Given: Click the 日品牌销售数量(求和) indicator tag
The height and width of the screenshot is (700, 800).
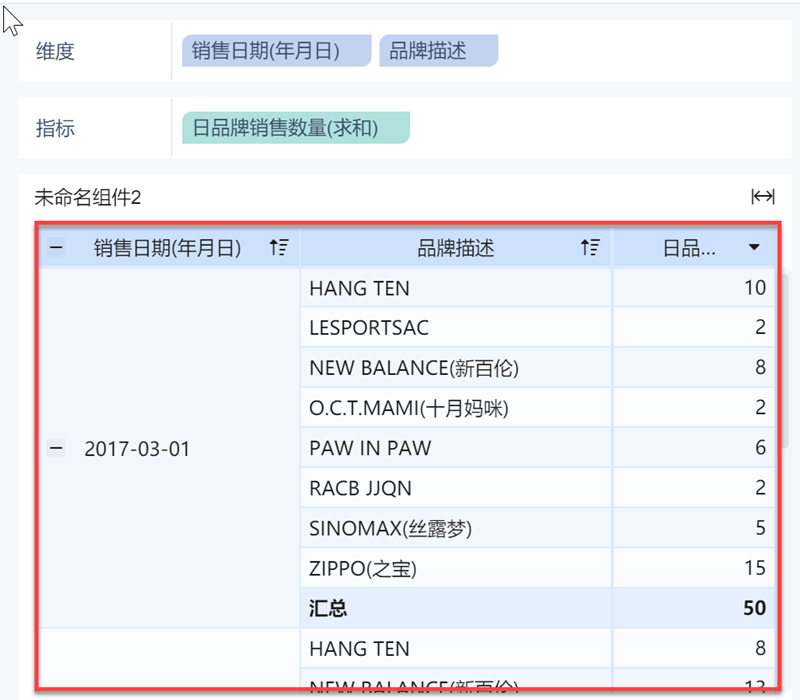Looking at the screenshot, I should (295, 128).
